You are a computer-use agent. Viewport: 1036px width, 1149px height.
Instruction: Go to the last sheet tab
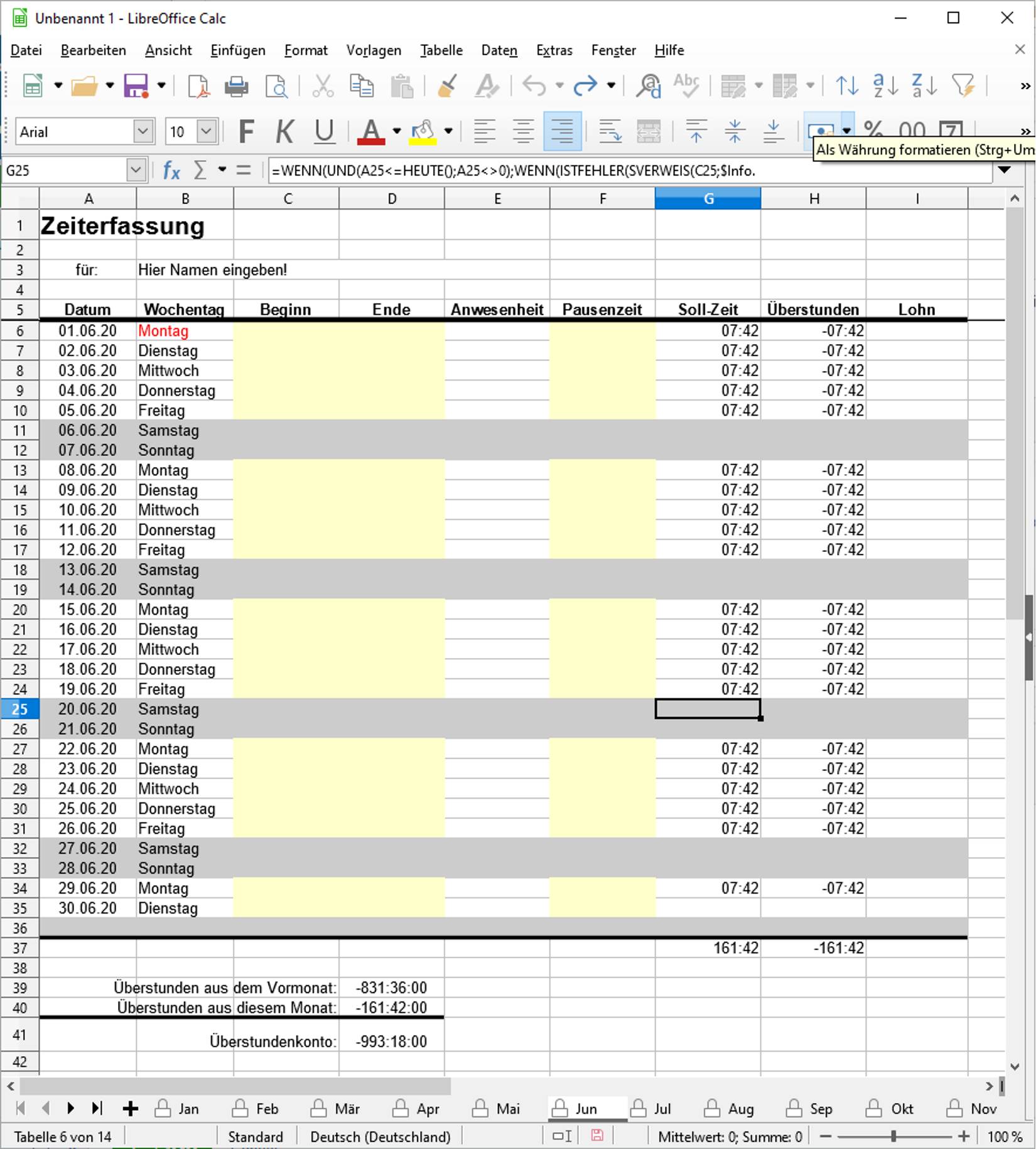(x=97, y=1108)
